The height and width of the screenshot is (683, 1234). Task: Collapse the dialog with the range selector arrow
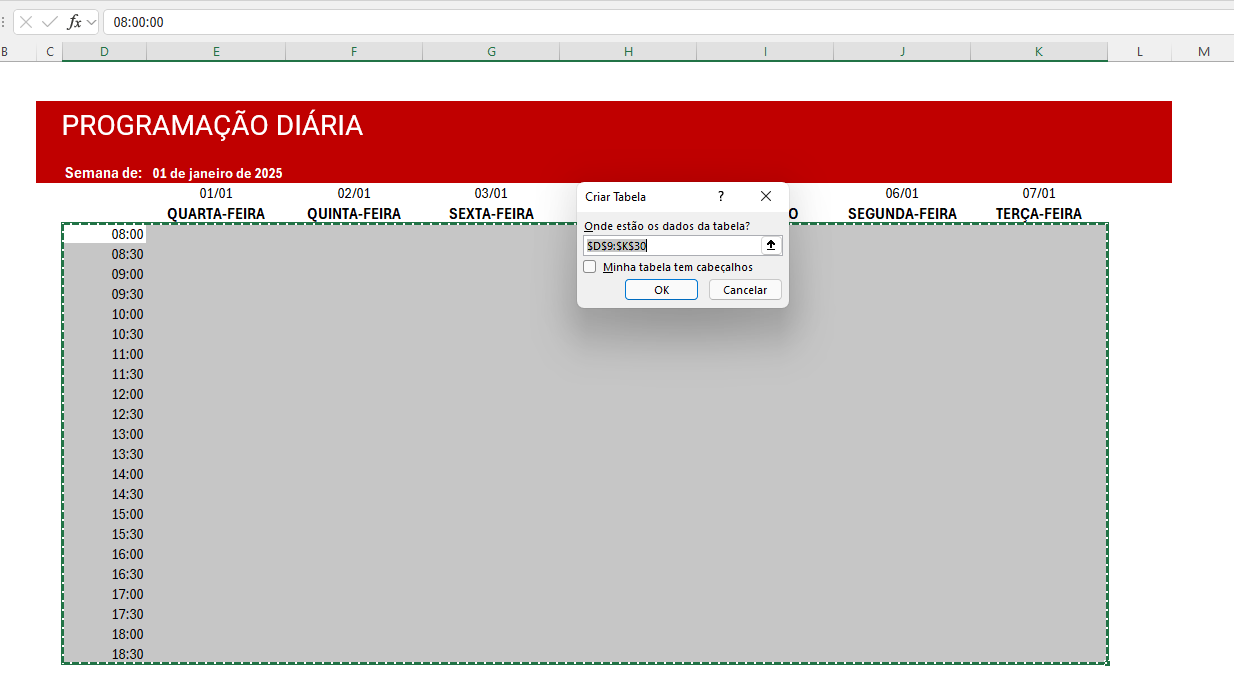[x=771, y=245]
